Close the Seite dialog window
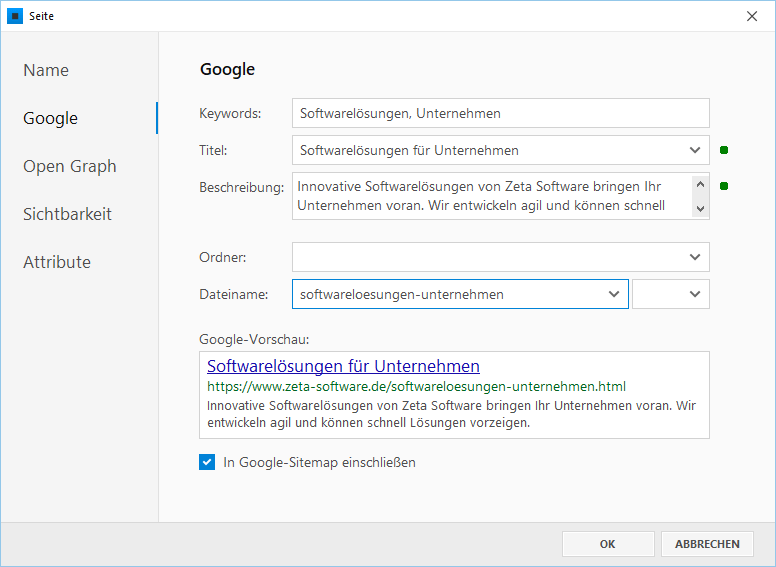Screen dimensions: 776x567 [752, 16]
